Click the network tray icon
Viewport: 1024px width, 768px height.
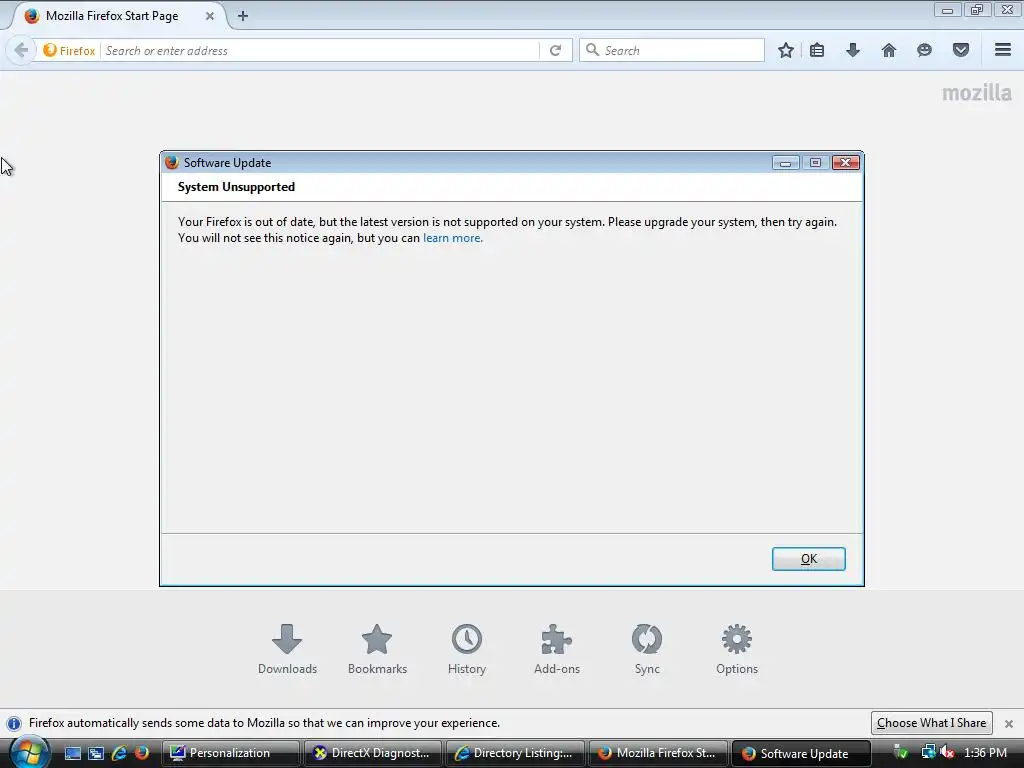tap(927, 752)
